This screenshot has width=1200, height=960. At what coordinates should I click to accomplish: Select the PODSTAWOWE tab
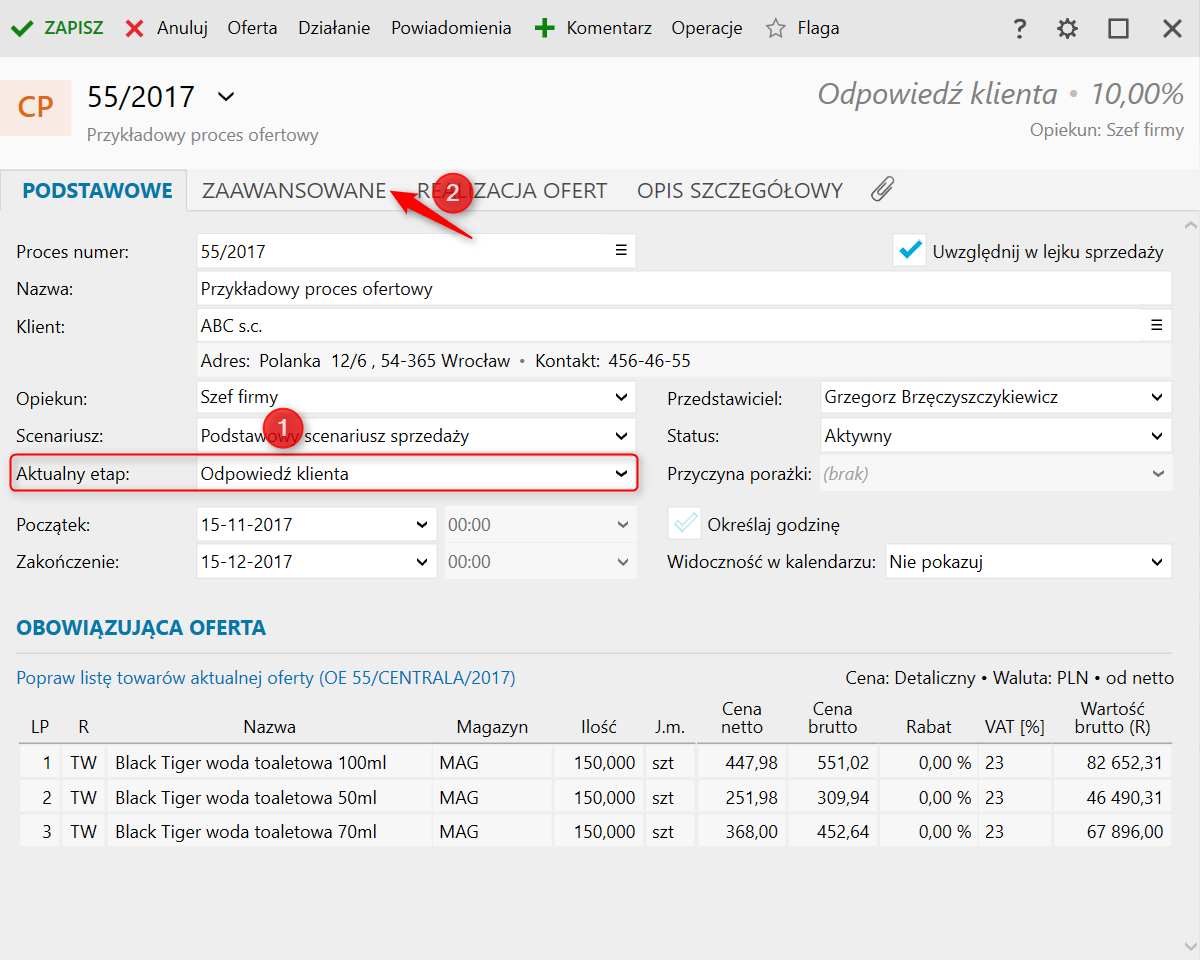pyautogui.click(x=97, y=190)
